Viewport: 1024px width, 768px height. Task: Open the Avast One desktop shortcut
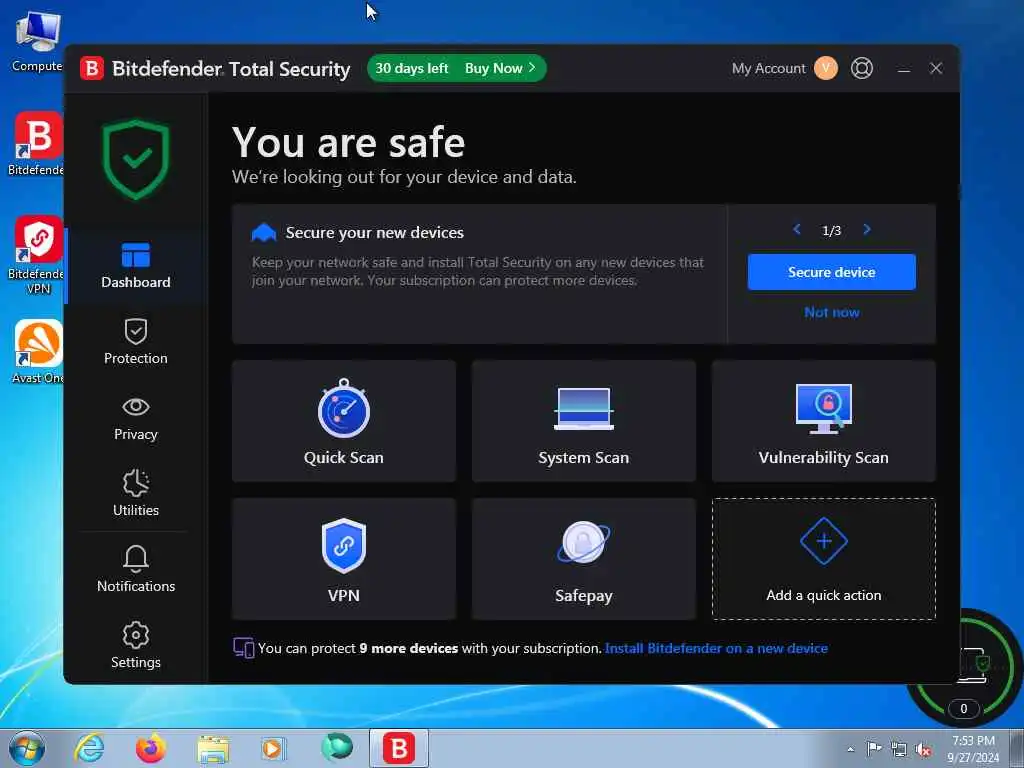click(38, 351)
